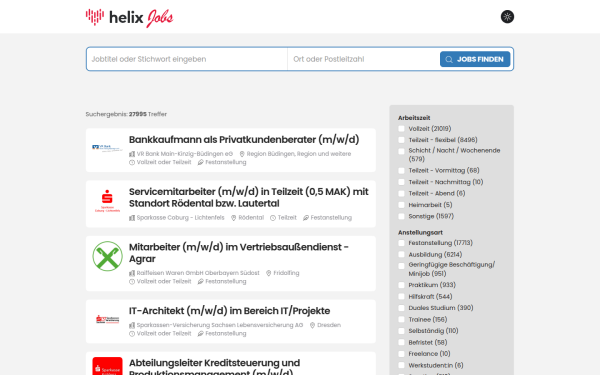Screen dimensions: 600x375
Task: Check the Trainee (156) filter
Action: tap(401, 320)
